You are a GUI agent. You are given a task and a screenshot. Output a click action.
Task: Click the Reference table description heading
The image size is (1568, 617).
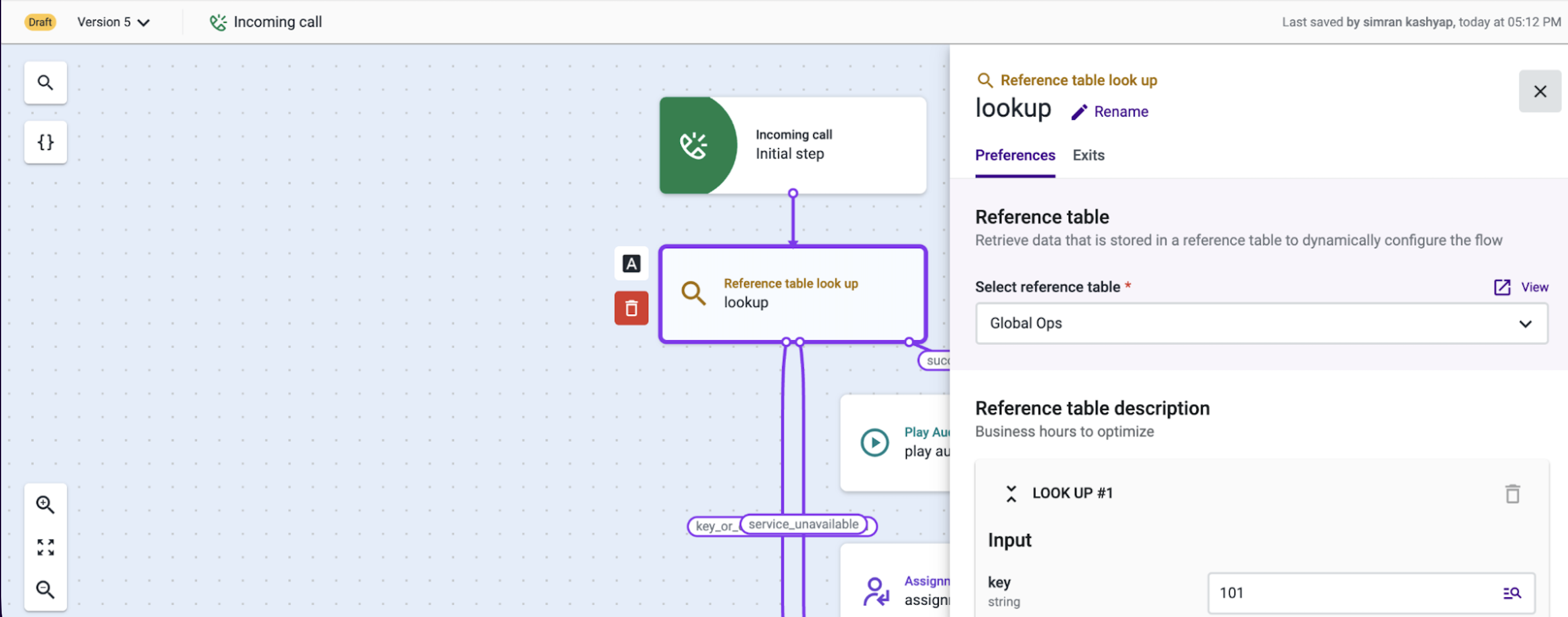pos(1092,408)
